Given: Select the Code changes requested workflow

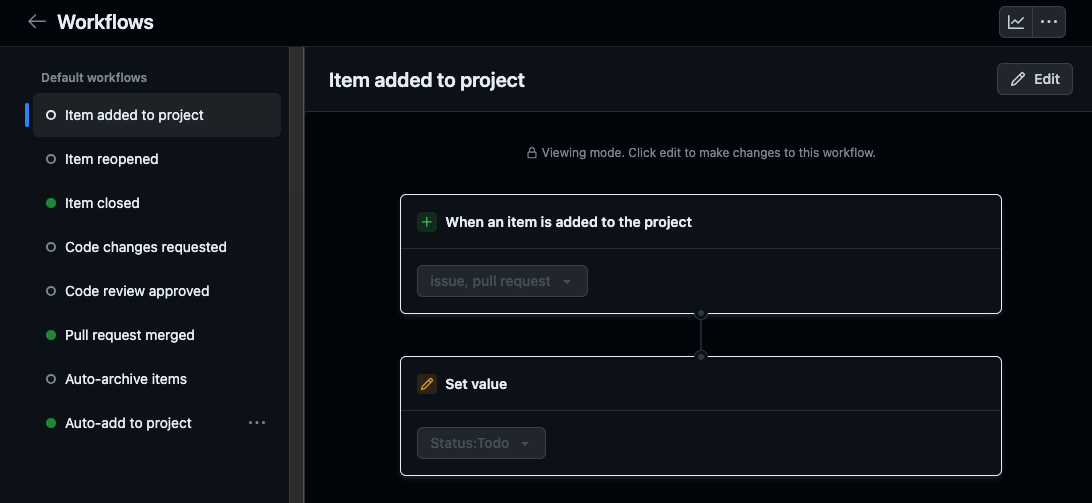Looking at the screenshot, I should 157,247.
